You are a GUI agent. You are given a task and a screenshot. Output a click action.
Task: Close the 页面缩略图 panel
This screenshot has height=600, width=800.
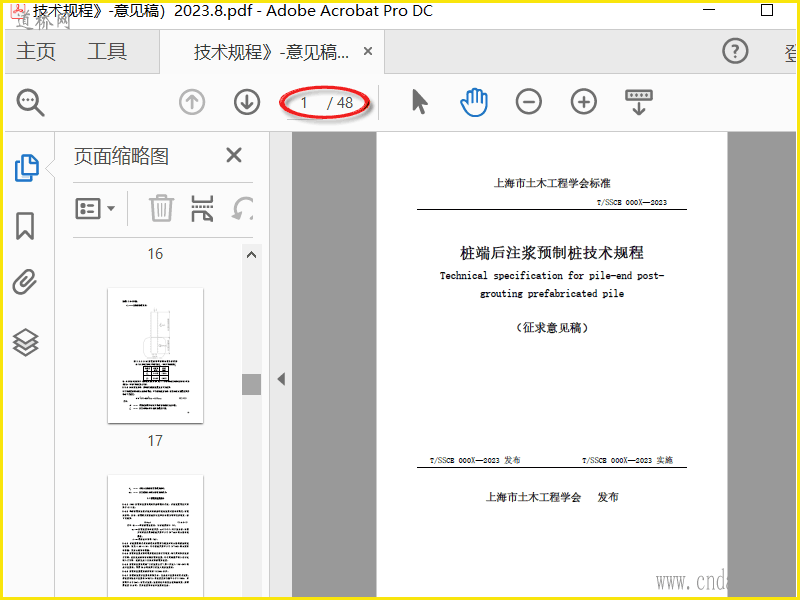(234, 155)
